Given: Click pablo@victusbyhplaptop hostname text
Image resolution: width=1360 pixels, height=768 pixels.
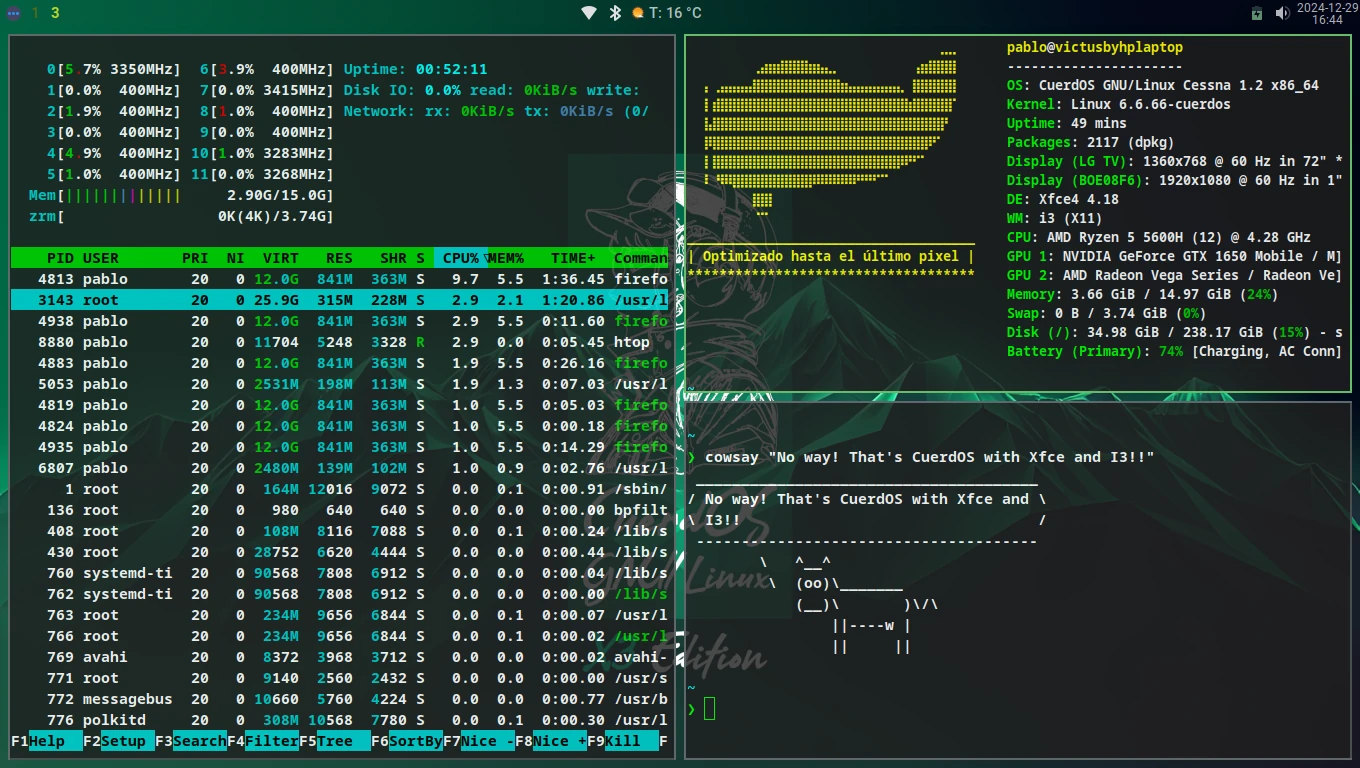Looking at the screenshot, I should (1095, 47).
